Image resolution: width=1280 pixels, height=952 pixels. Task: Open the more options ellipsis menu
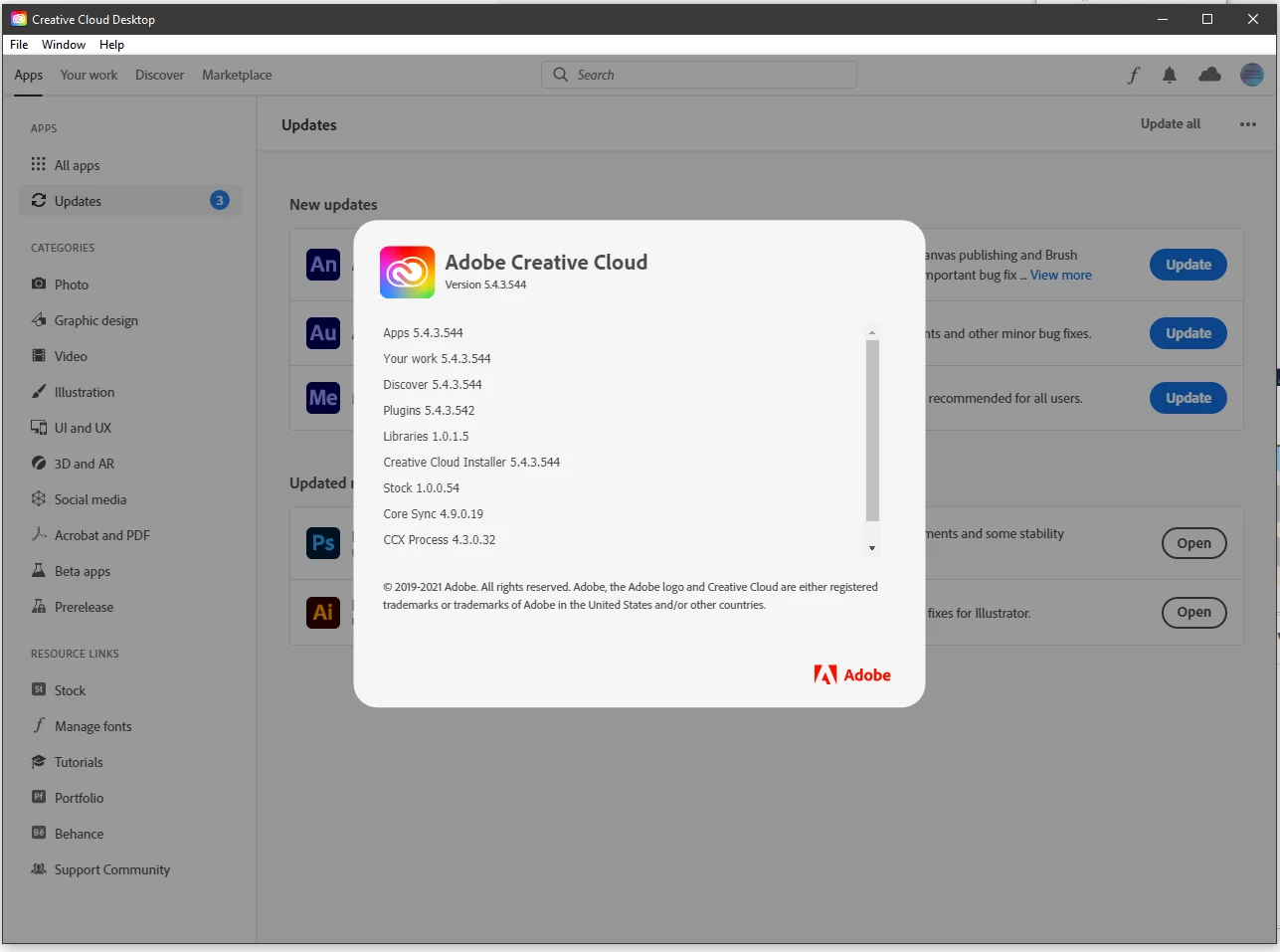tap(1248, 124)
